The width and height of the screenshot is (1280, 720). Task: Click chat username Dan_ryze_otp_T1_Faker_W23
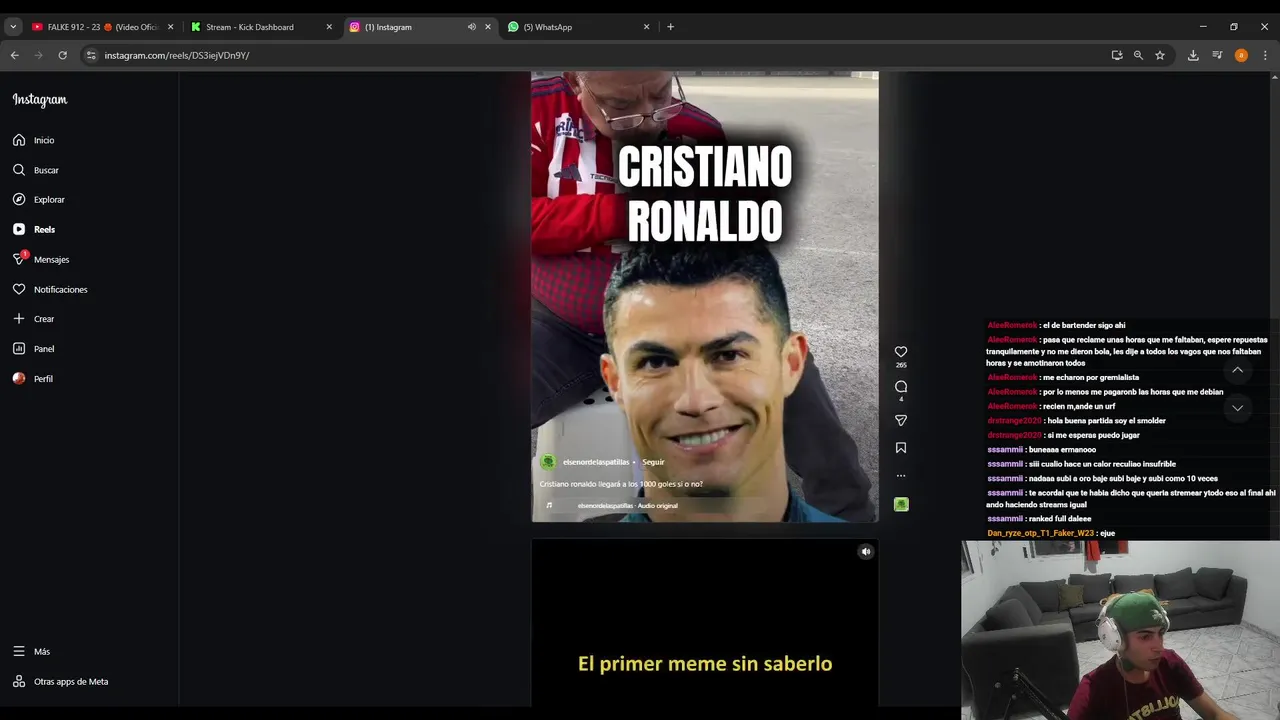(x=1040, y=533)
